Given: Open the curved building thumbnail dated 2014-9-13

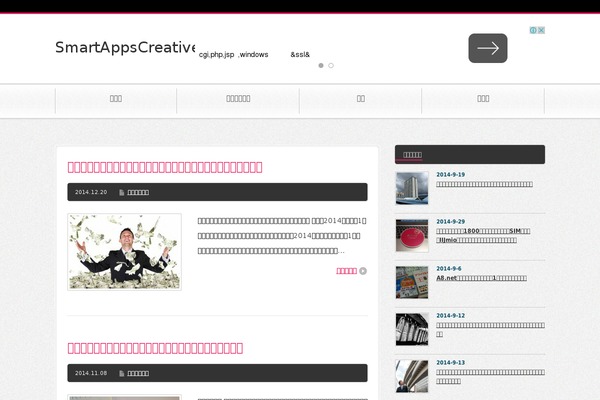Looking at the screenshot, I should tap(412, 377).
